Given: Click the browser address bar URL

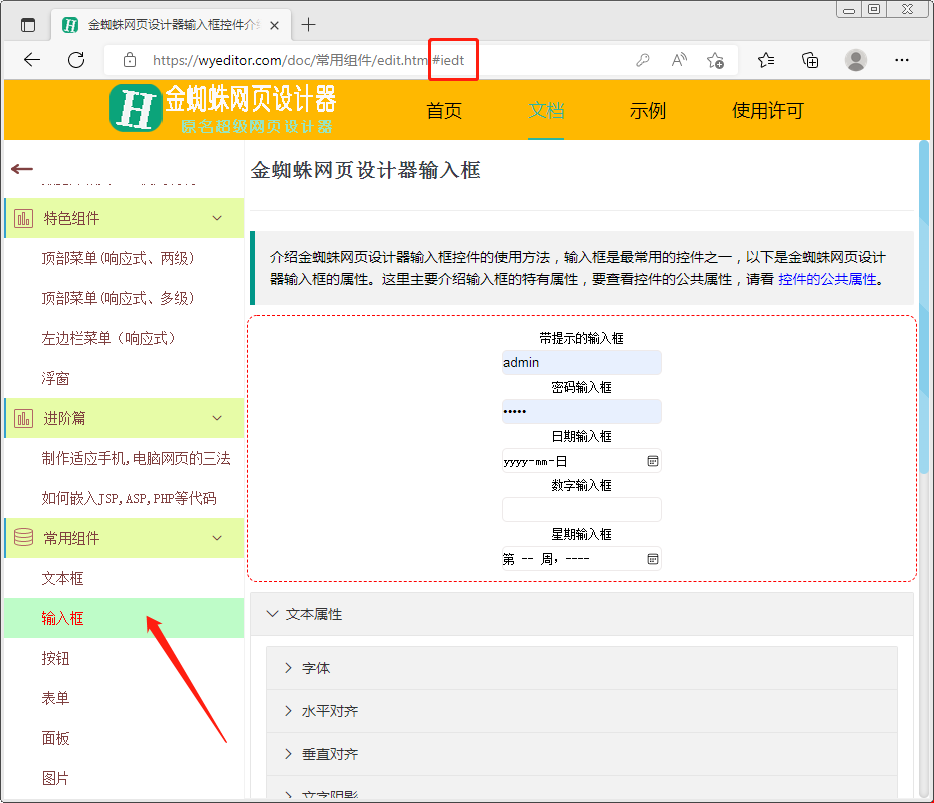Looking at the screenshot, I should tap(309, 60).
